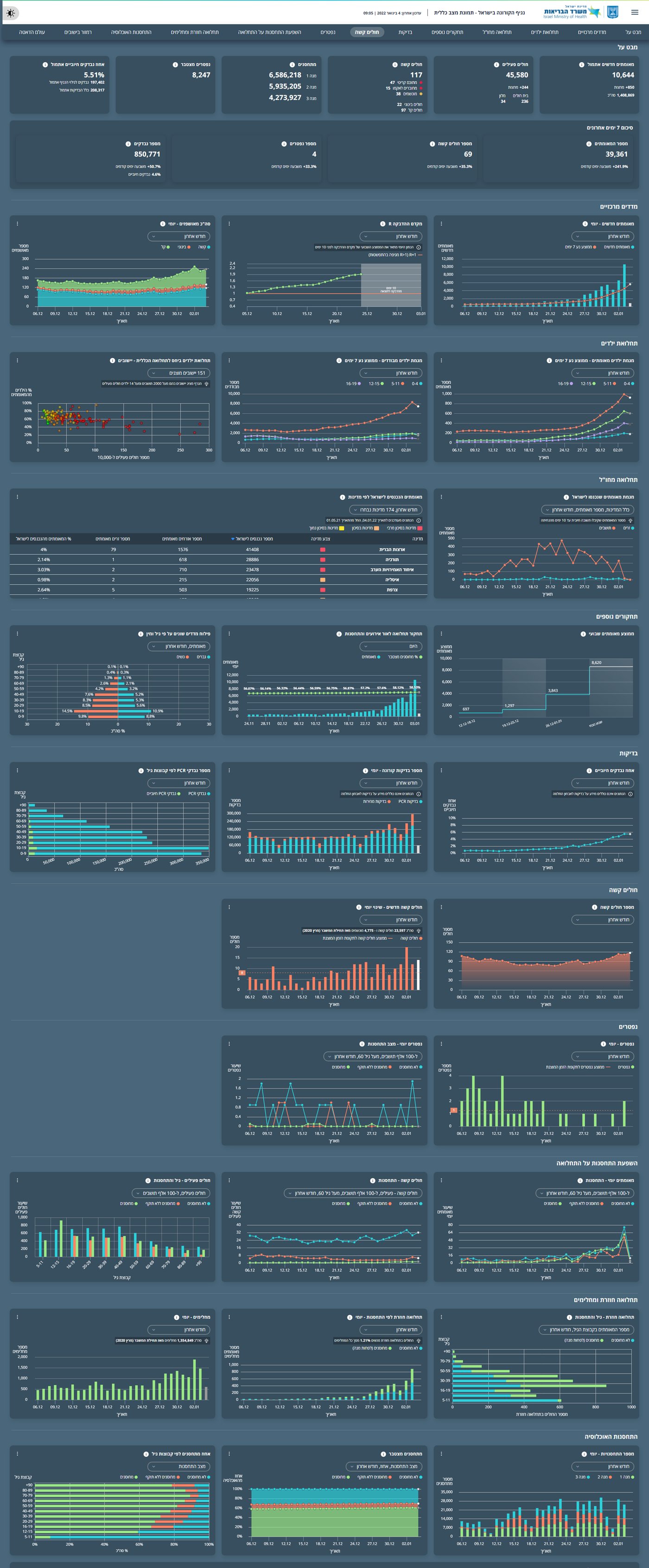The width and height of the screenshot is (649, 1568).
Task: Toggle 'נשים' legend in age-gender breakdown chart
Action: coord(183,658)
